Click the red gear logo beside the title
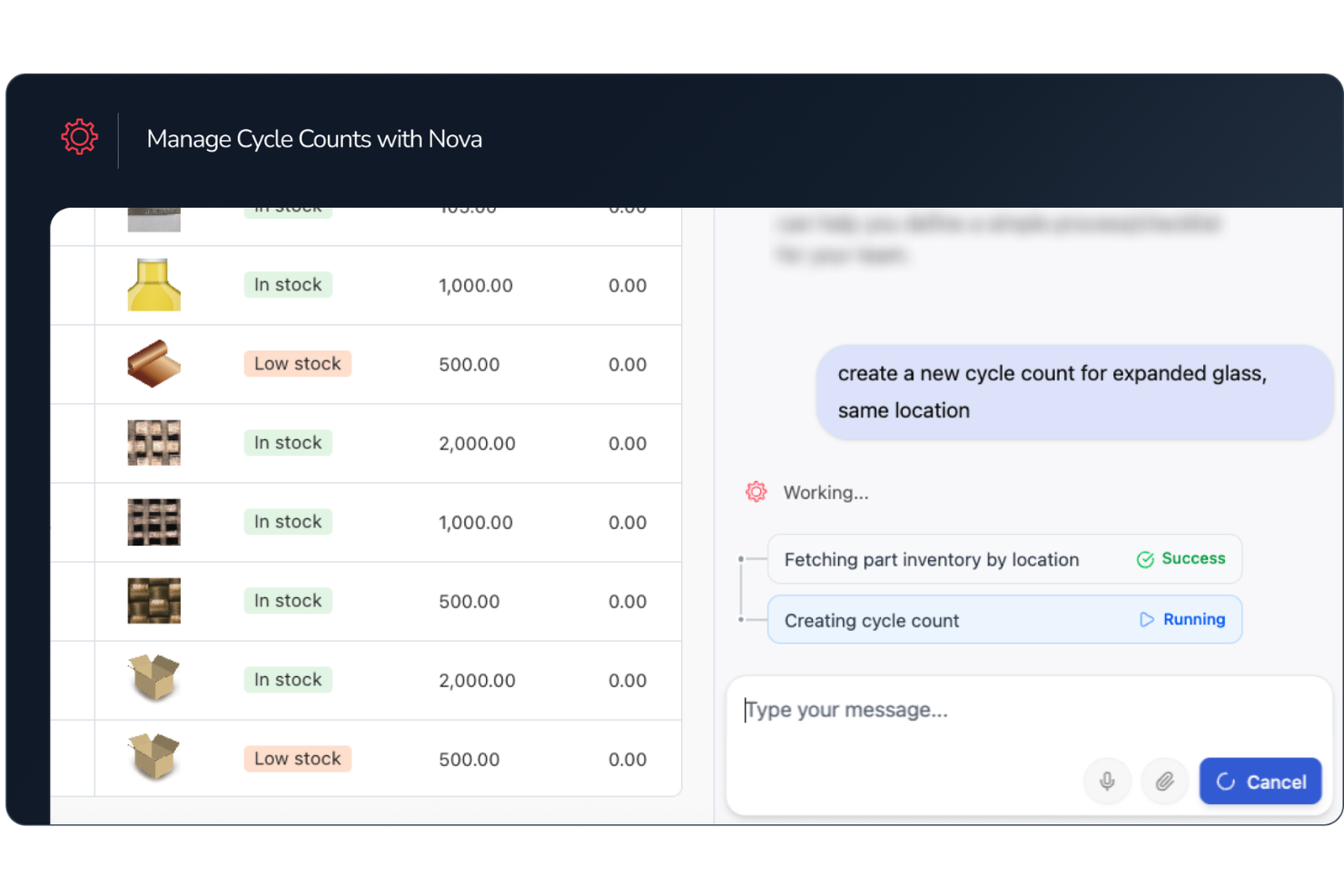Viewport: 1344px width, 896px height. [79, 136]
